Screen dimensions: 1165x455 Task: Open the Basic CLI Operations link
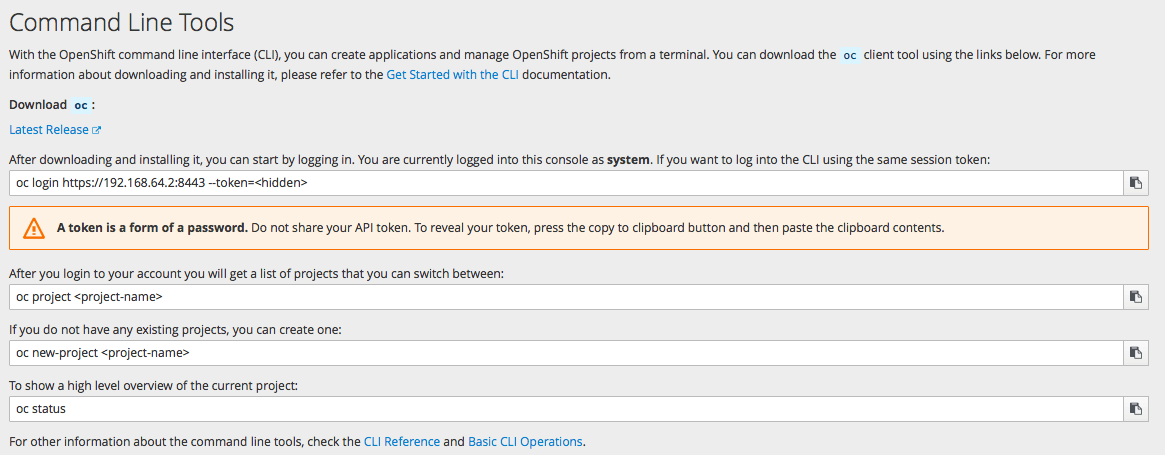[x=525, y=441]
